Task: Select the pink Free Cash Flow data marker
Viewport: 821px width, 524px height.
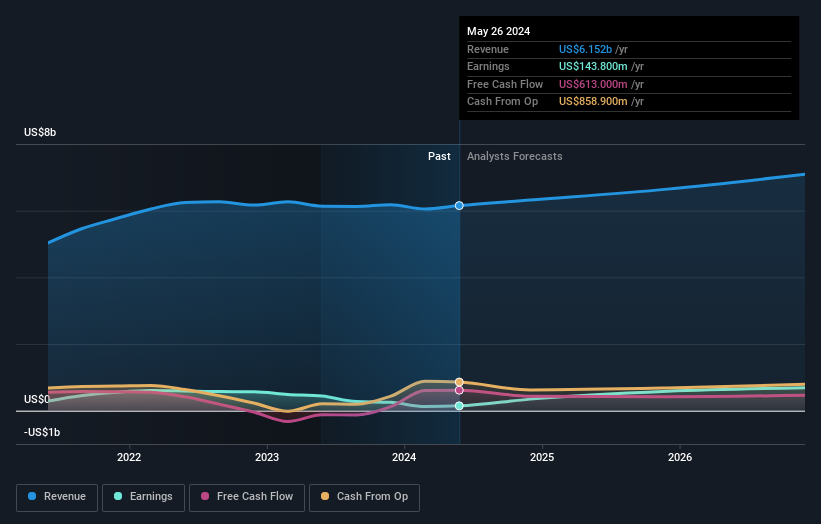Action: tap(459, 391)
